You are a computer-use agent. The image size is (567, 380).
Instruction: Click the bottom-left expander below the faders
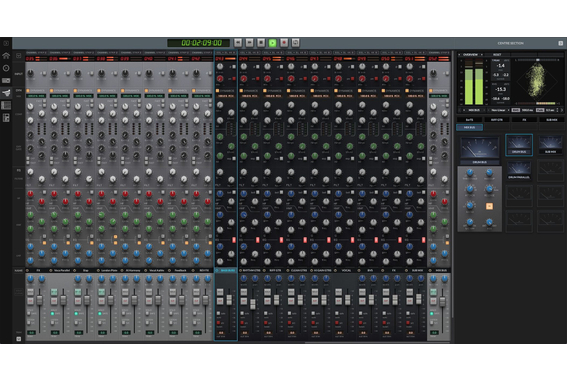coord(18,339)
